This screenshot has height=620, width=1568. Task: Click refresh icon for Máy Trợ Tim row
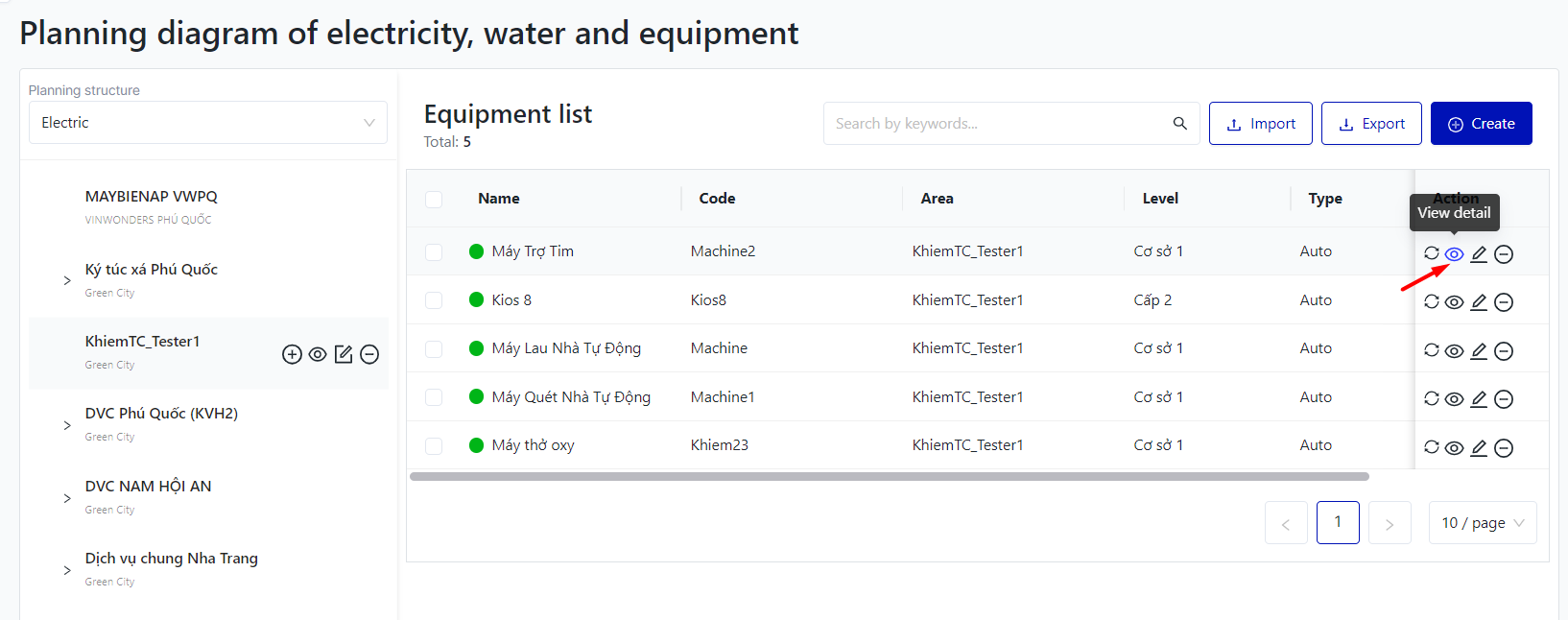1431,253
